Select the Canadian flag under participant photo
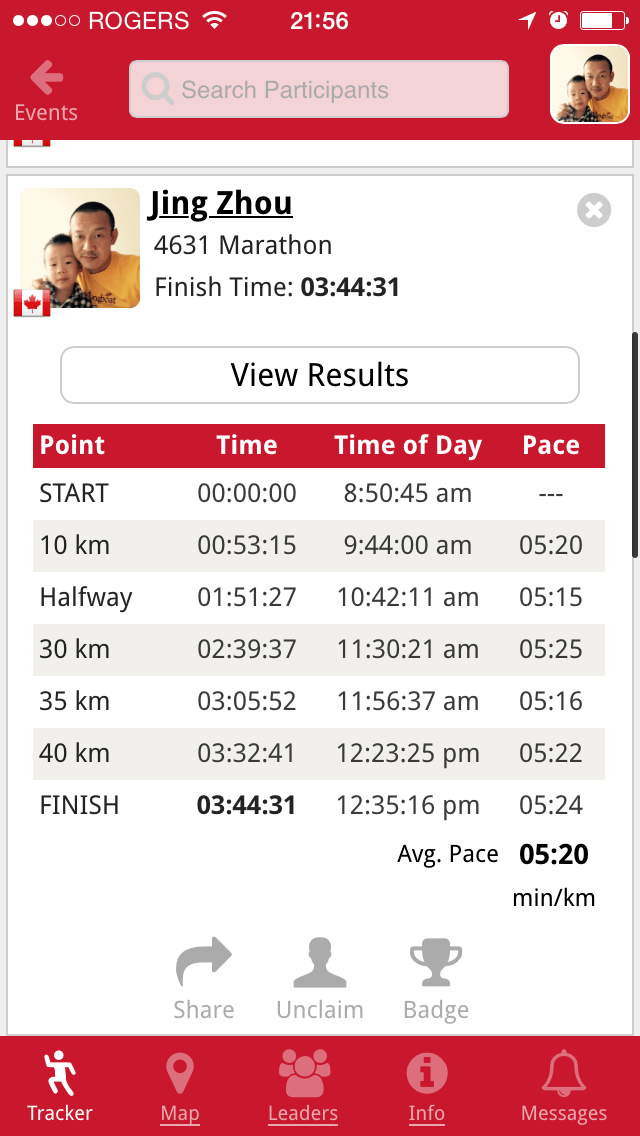The height and width of the screenshot is (1136, 640). tap(32, 303)
